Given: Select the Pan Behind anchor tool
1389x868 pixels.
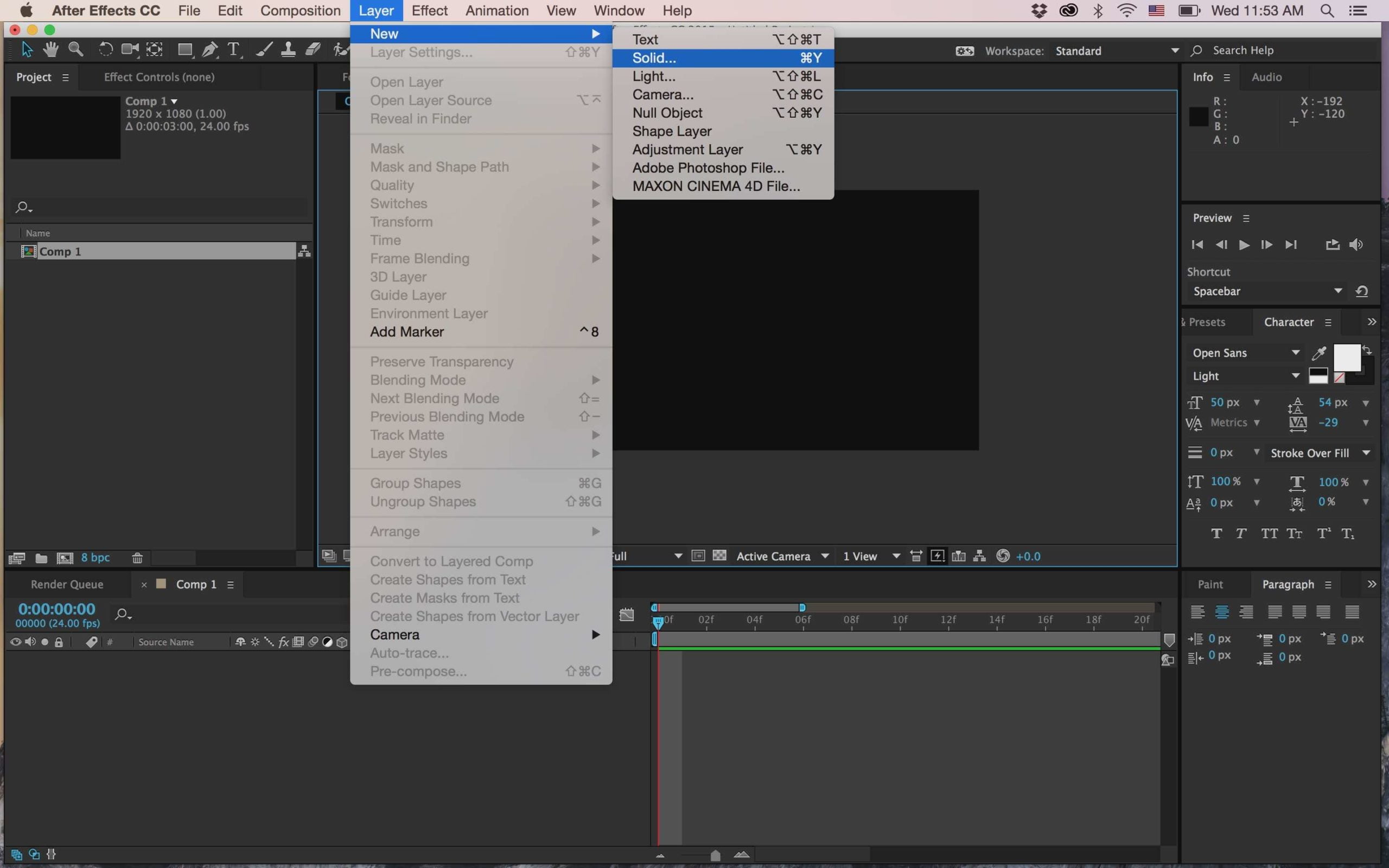Looking at the screenshot, I should pyautogui.click(x=155, y=50).
